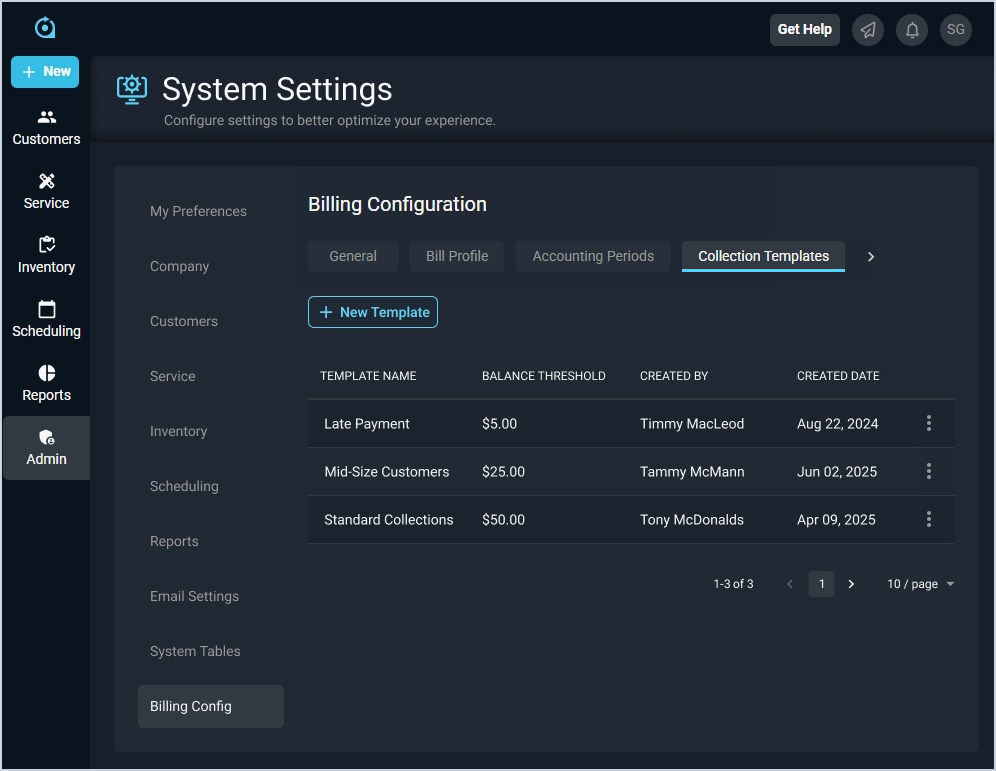Click the app logo in the top-left
This screenshot has height=771, width=996.
[45, 28]
